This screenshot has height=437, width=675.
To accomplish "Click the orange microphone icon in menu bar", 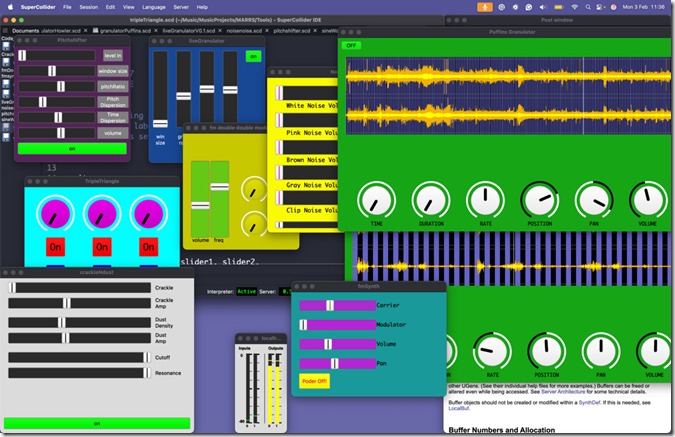I will point(486,7).
